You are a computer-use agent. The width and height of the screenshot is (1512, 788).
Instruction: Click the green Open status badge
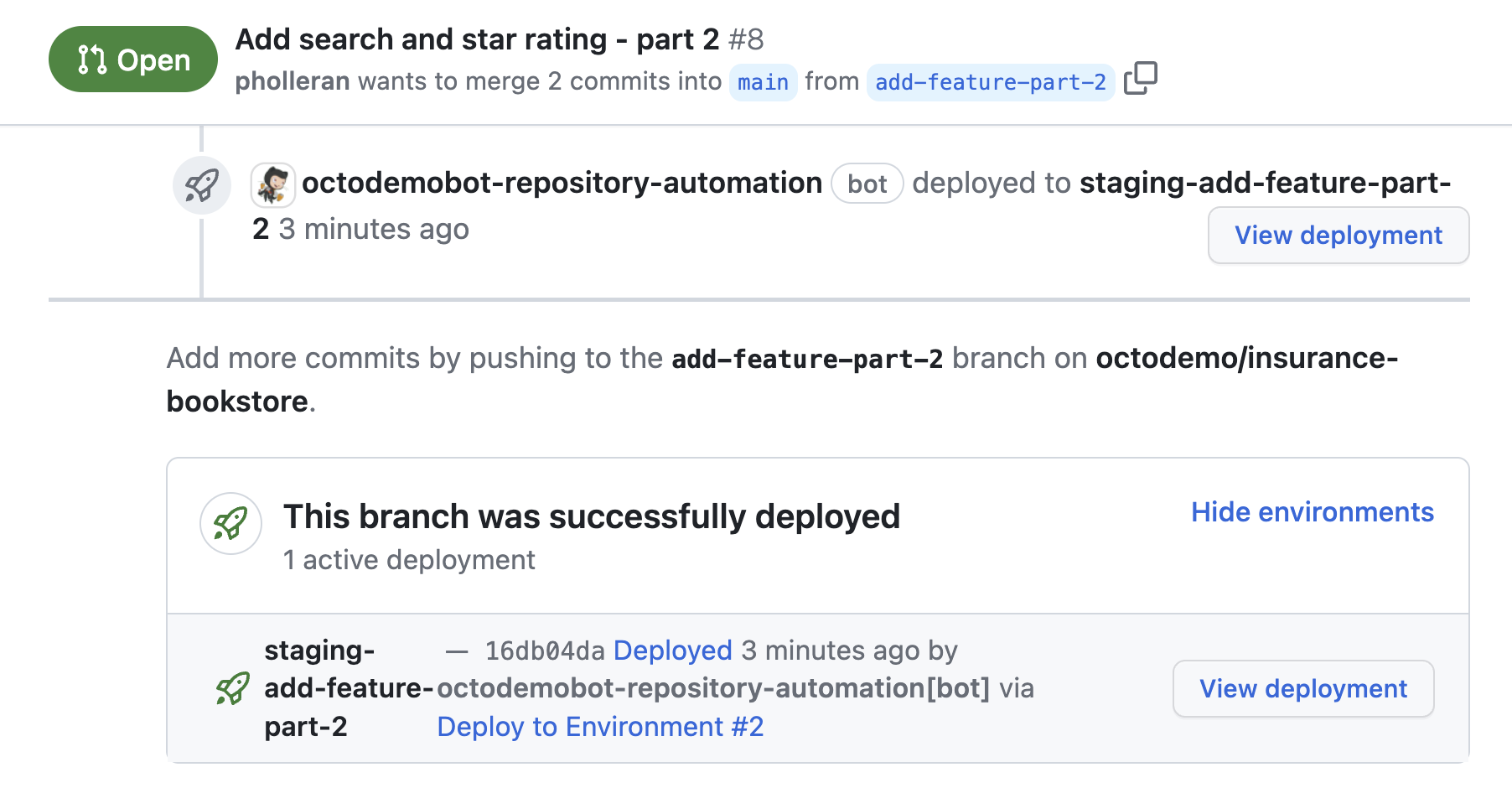132,59
